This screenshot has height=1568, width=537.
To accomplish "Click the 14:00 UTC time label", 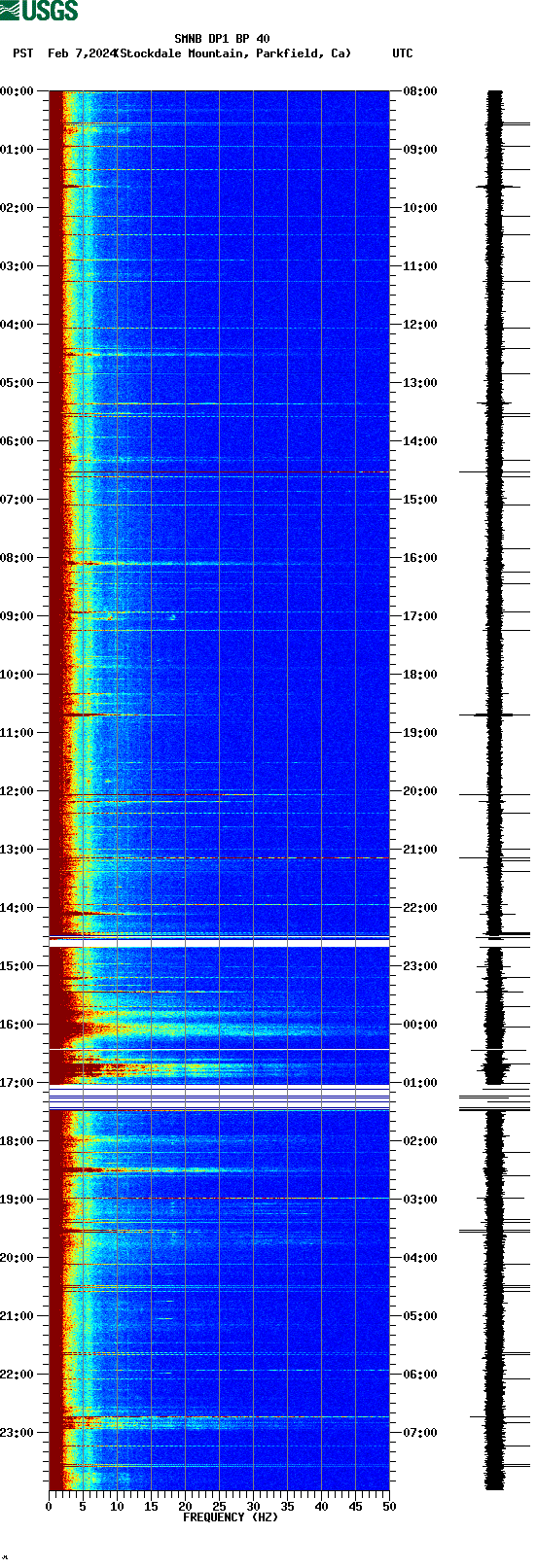I will pos(420,441).
